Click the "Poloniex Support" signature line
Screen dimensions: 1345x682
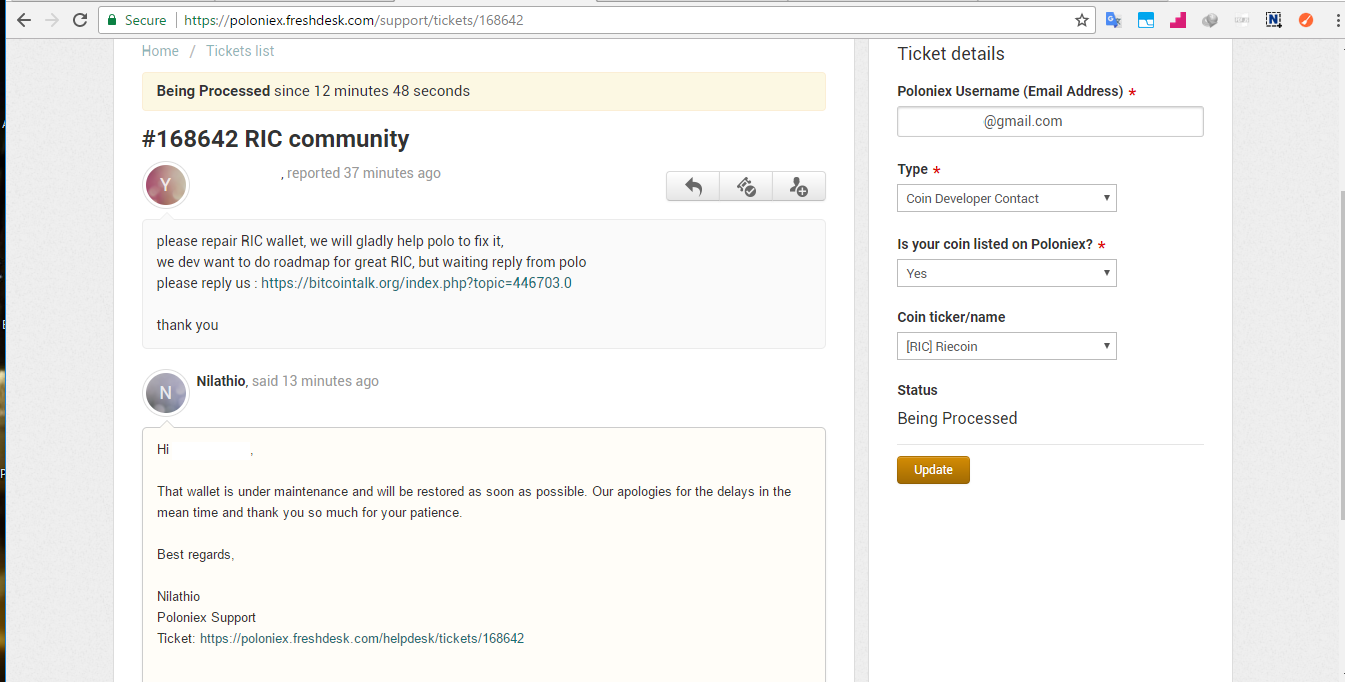click(206, 617)
